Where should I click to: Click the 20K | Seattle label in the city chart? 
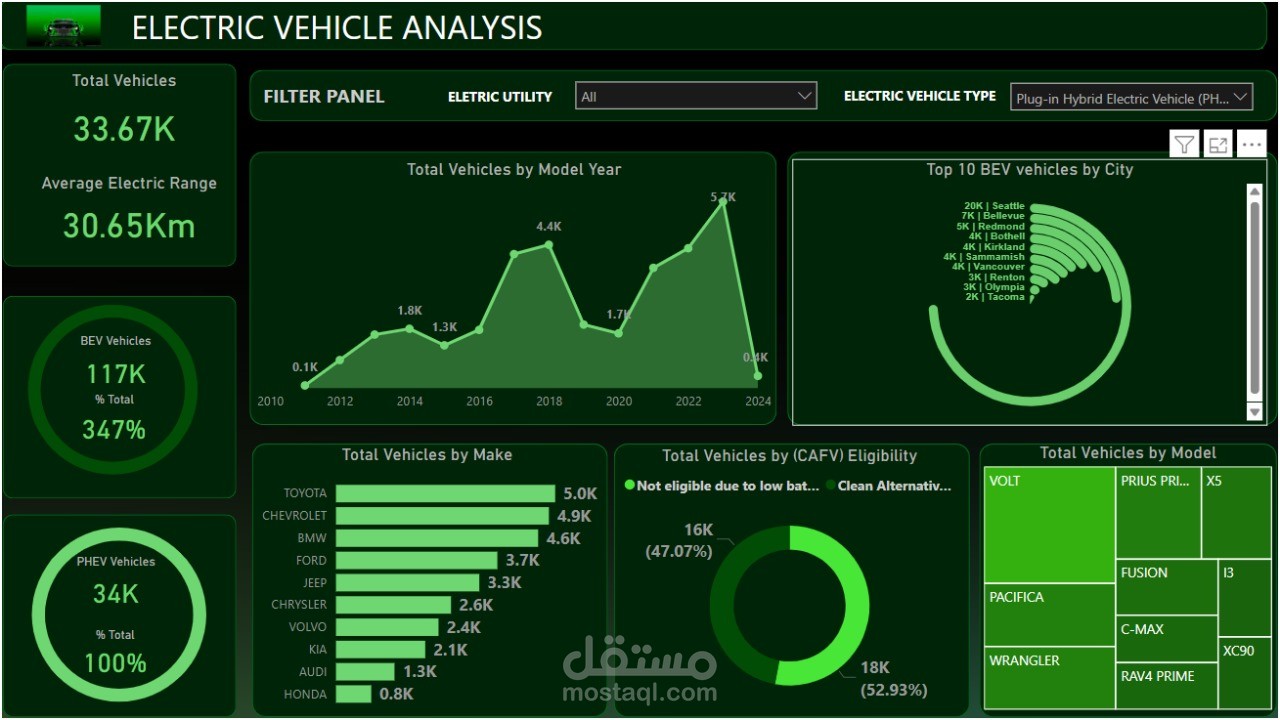[994, 206]
